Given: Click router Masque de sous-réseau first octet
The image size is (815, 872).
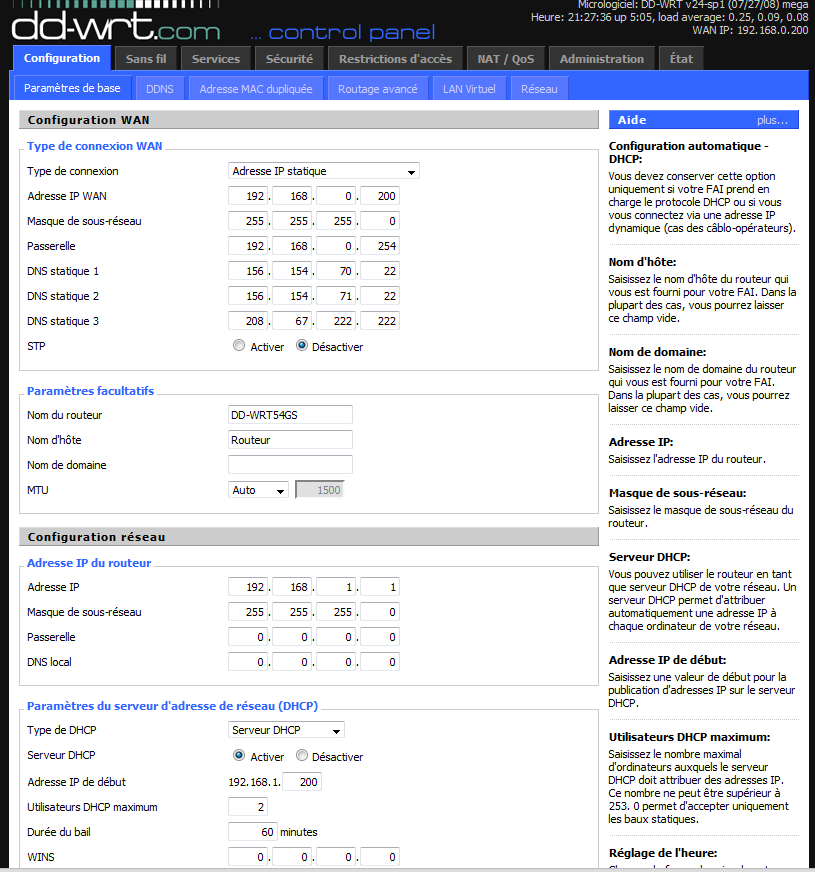Looking at the screenshot, I should click(x=248, y=612).
